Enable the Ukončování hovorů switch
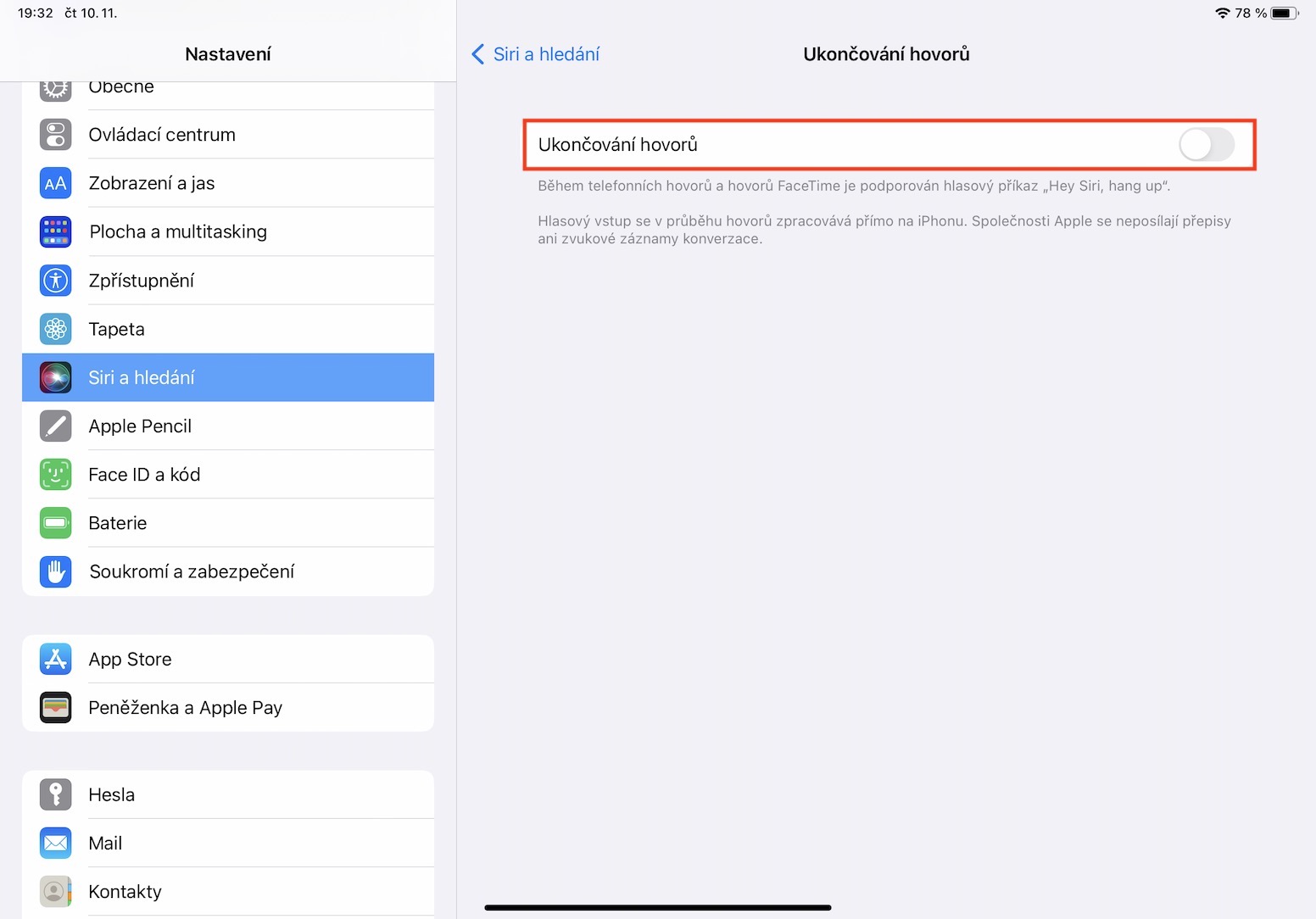Viewport: 1316px width, 919px height. pos(1206,145)
